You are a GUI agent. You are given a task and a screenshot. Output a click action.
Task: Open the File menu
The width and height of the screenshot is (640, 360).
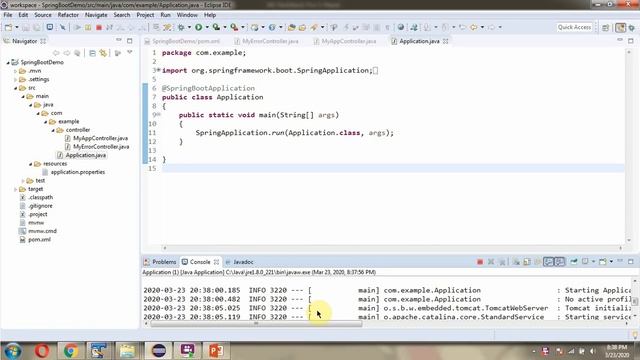(8, 15)
